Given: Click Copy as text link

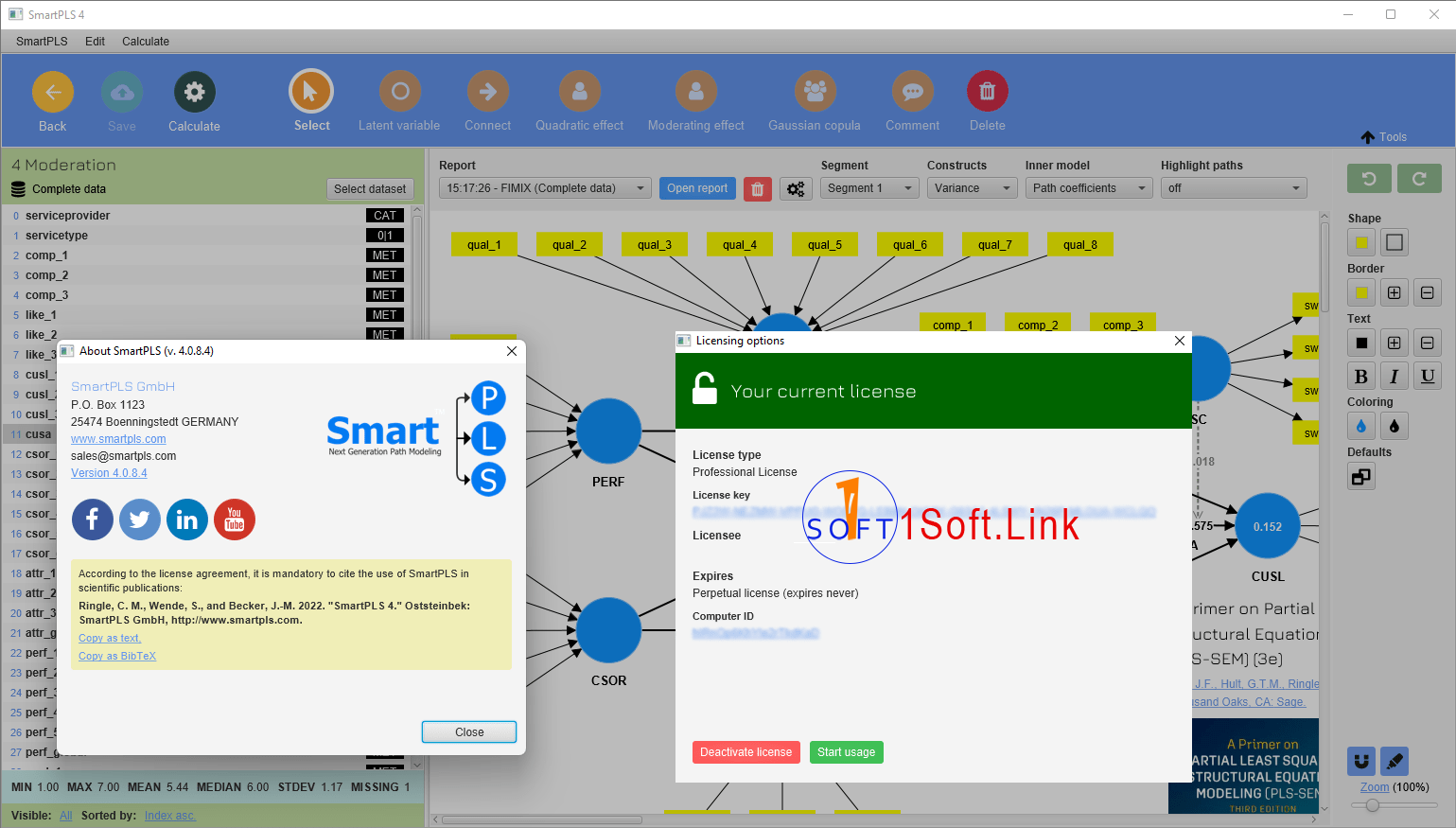Looking at the screenshot, I should (x=110, y=638).
